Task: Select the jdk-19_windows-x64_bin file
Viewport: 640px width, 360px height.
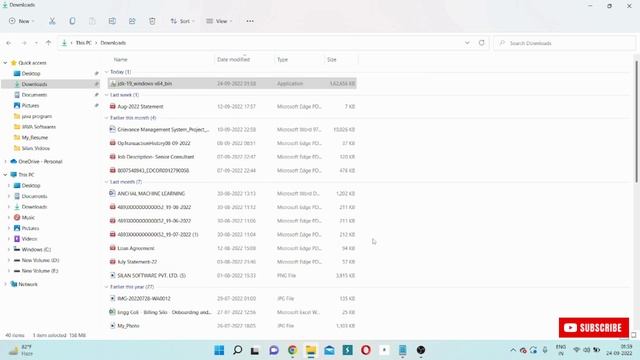Action: (232, 83)
